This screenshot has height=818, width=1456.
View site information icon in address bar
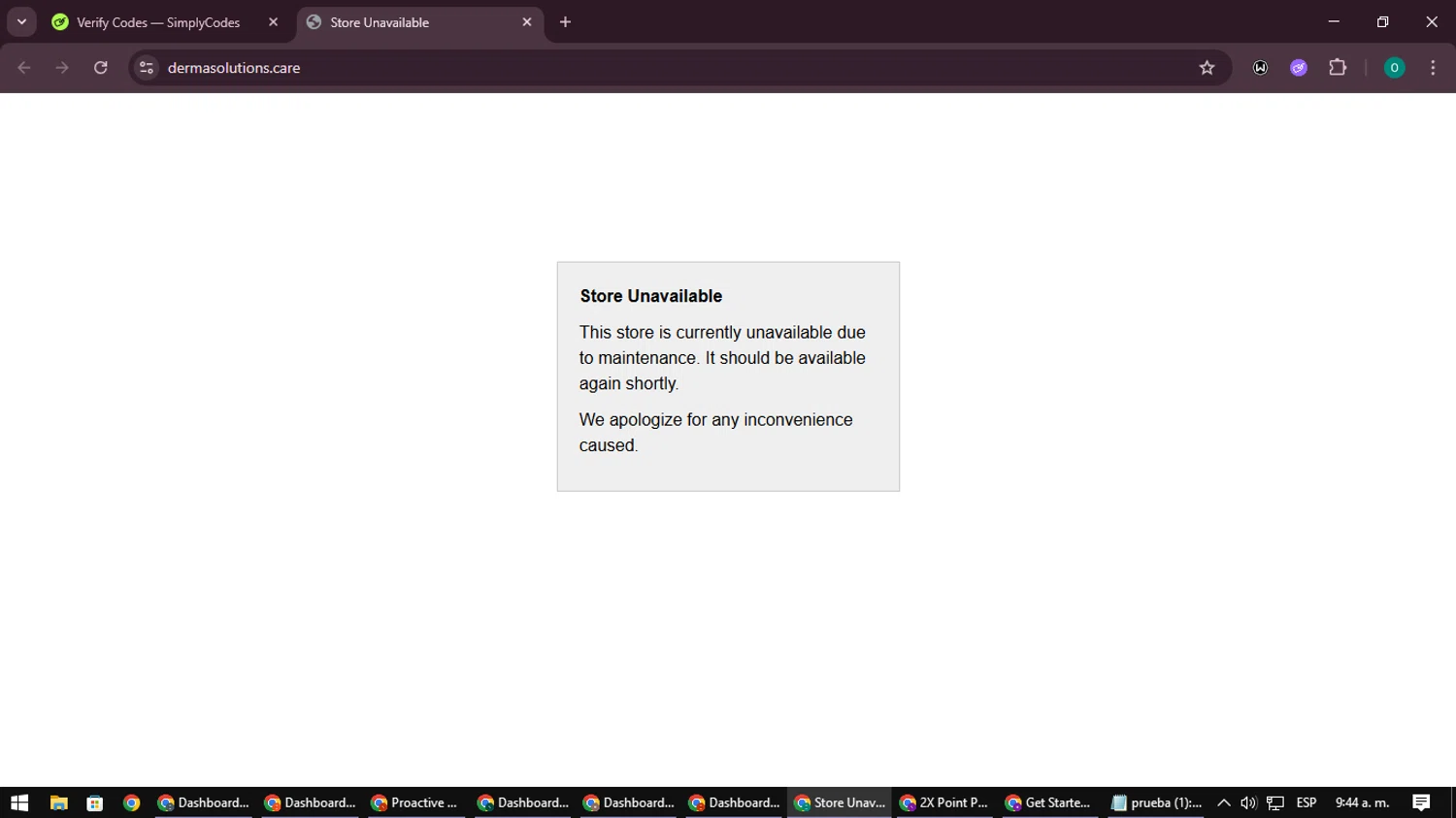(147, 68)
